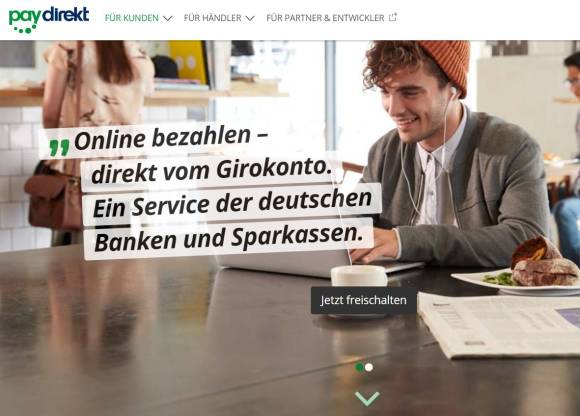
Task: Select the green first carousel dot
Action: pos(359,367)
